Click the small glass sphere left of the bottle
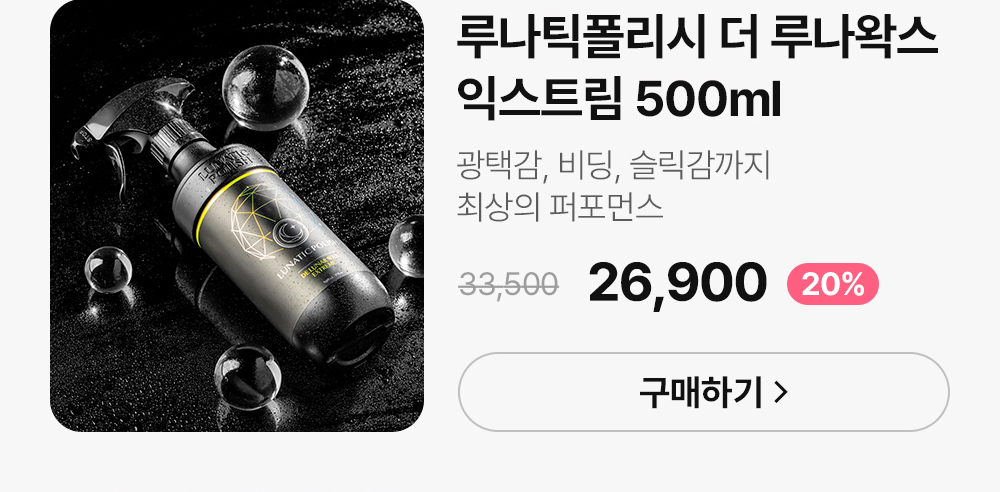Viewport: 1000px width, 492px height. pyautogui.click(x=108, y=270)
